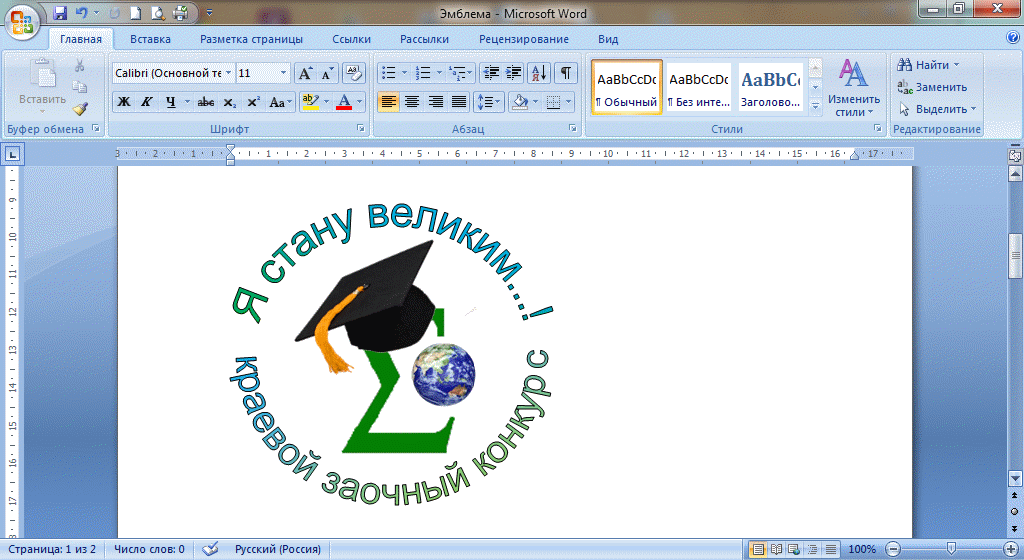The height and width of the screenshot is (560, 1024).
Task: Shrink the font size
Action: pos(327,73)
